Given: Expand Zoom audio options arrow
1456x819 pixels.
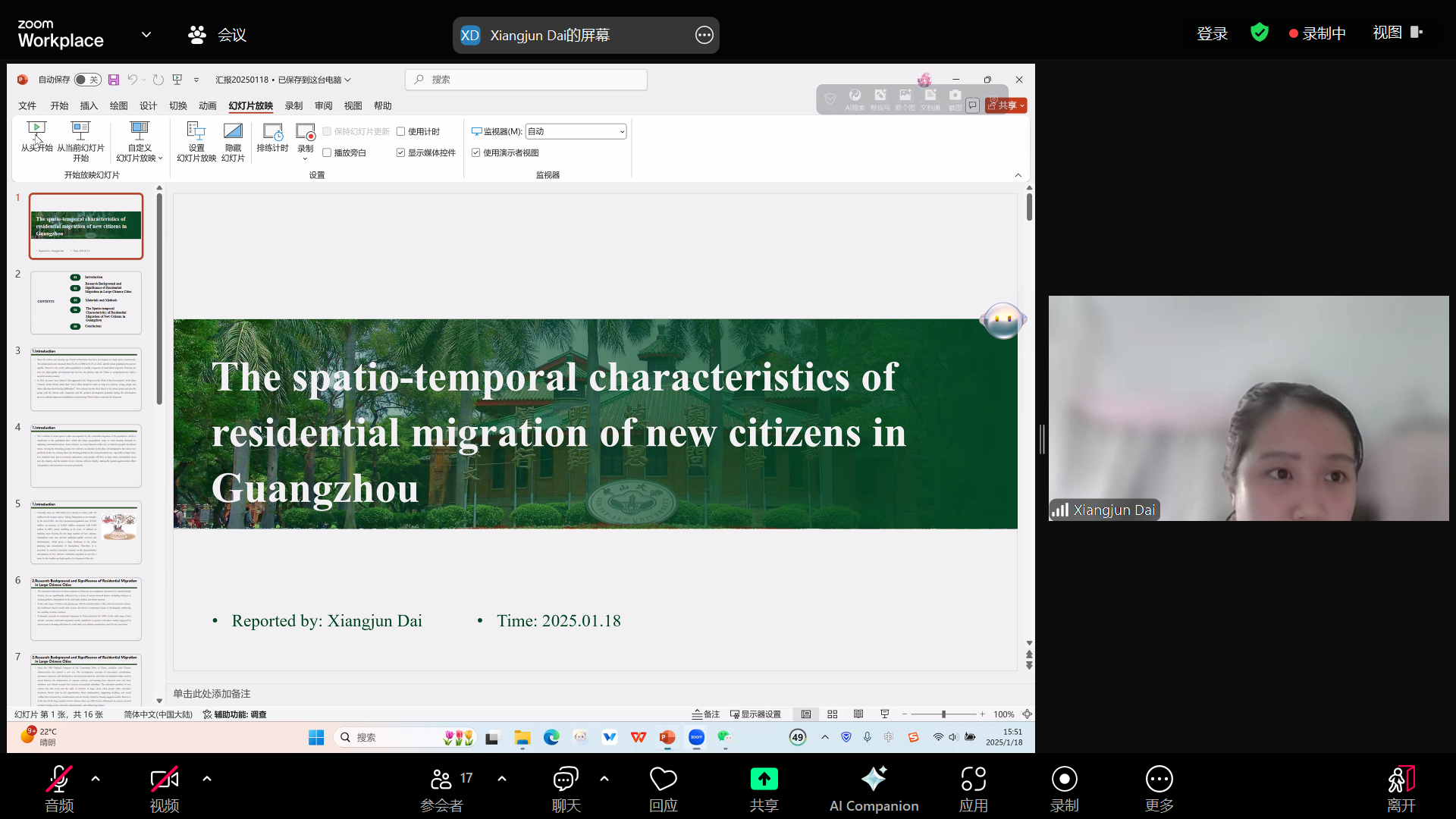Looking at the screenshot, I should point(96,779).
